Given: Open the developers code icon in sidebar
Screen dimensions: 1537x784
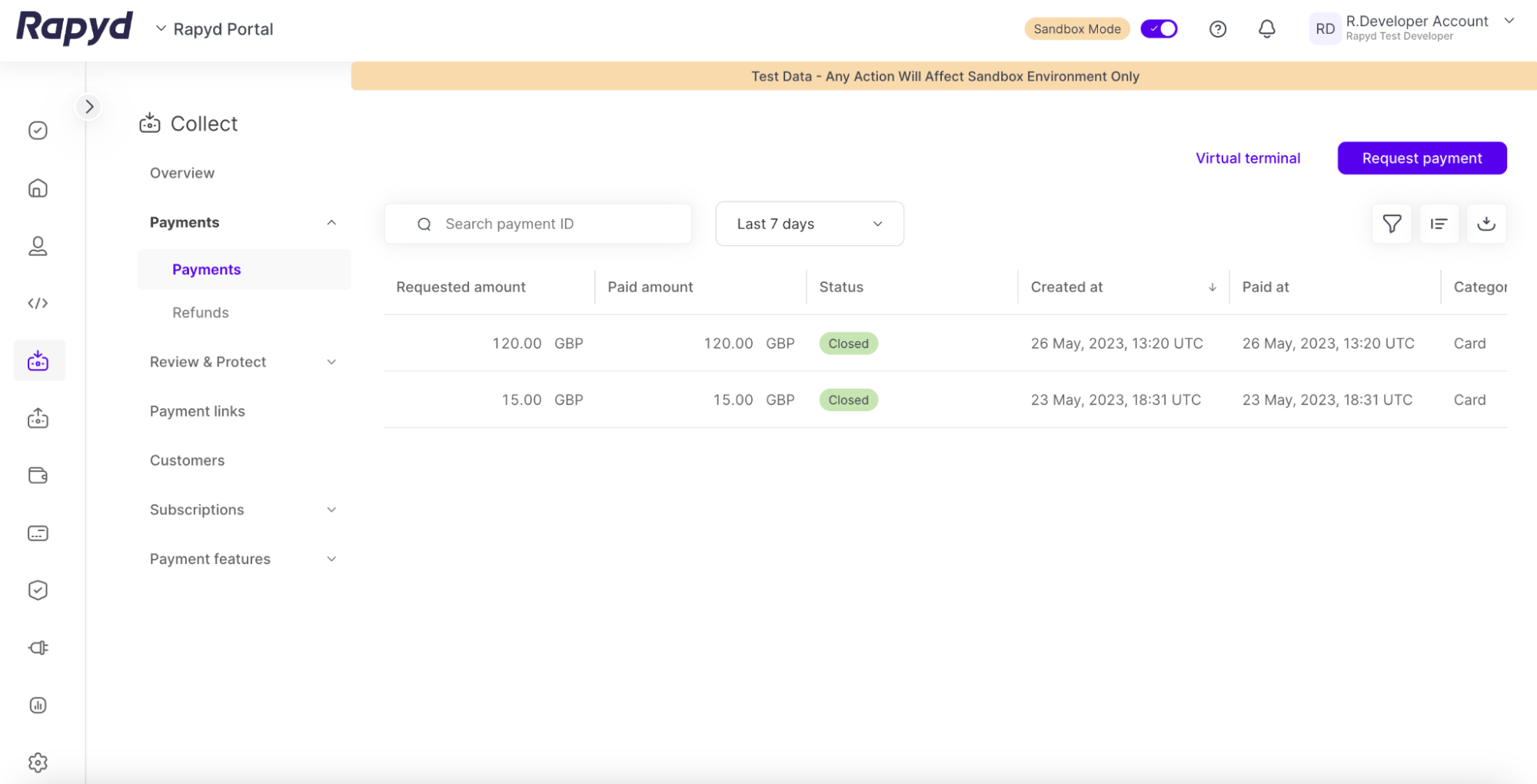Looking at the screenshot, I should coord(38,303).
